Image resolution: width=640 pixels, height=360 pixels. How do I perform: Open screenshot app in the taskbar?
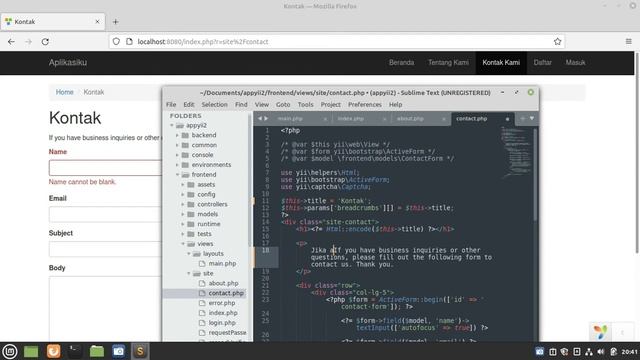[x=119, y=351]
